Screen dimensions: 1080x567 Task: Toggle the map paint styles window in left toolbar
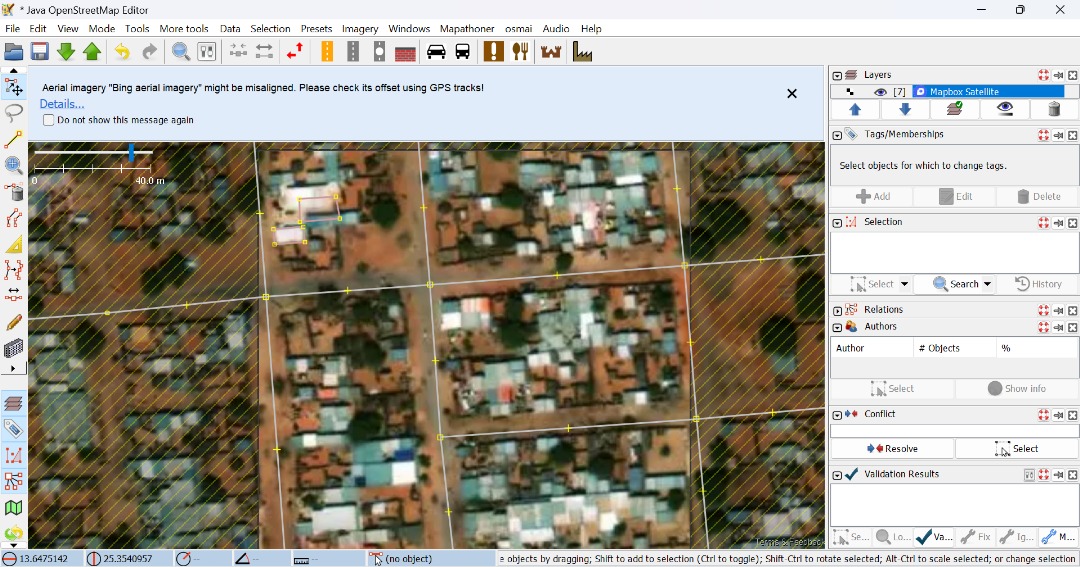(13, 508)
